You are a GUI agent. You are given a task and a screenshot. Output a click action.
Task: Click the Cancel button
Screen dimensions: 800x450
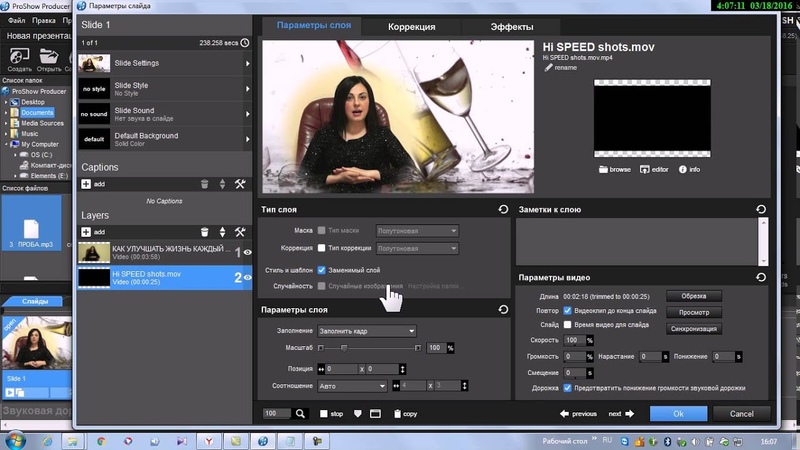tap(741, 414)
